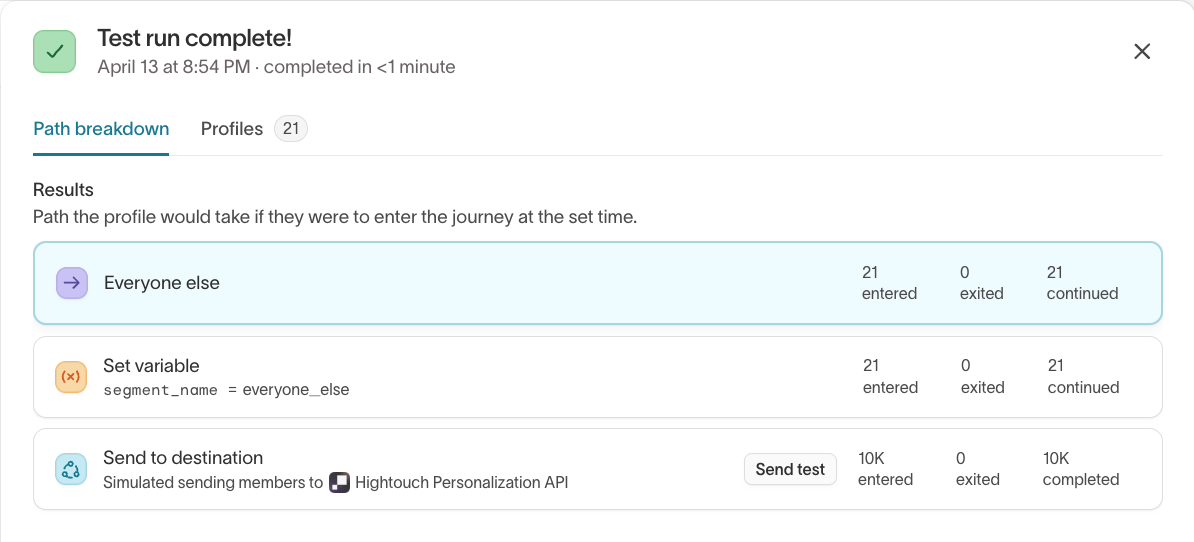Click 21 entered count in Everyone else

pos(889,283)
